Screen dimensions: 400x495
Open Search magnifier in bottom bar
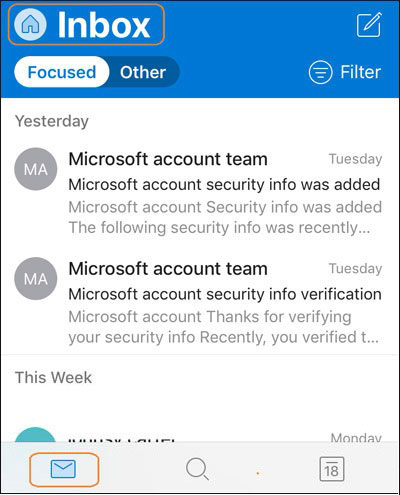click(x=197, y=469)
